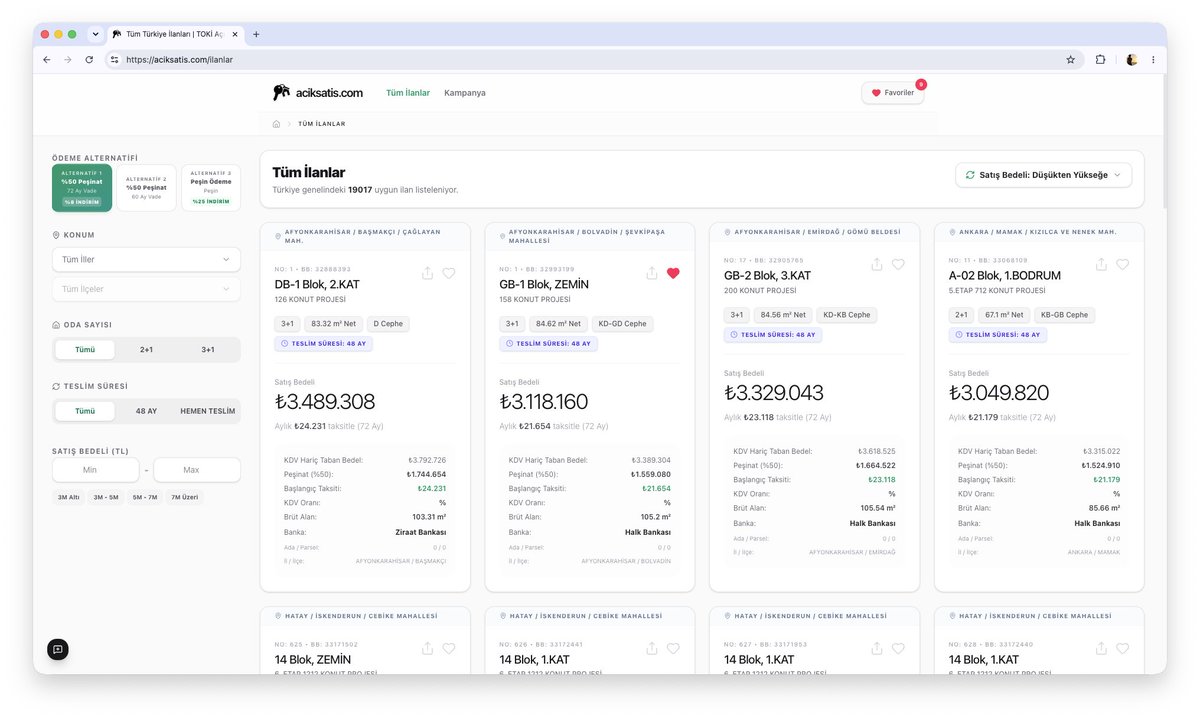
Task: Share the 14 Blok, ZEMİN listing
Action: pyautogui.click(x=428, y=648)
